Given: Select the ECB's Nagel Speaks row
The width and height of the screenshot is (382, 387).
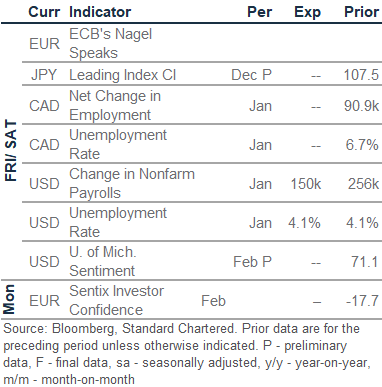Looking at the screenshot, I should tap(202, 43).
